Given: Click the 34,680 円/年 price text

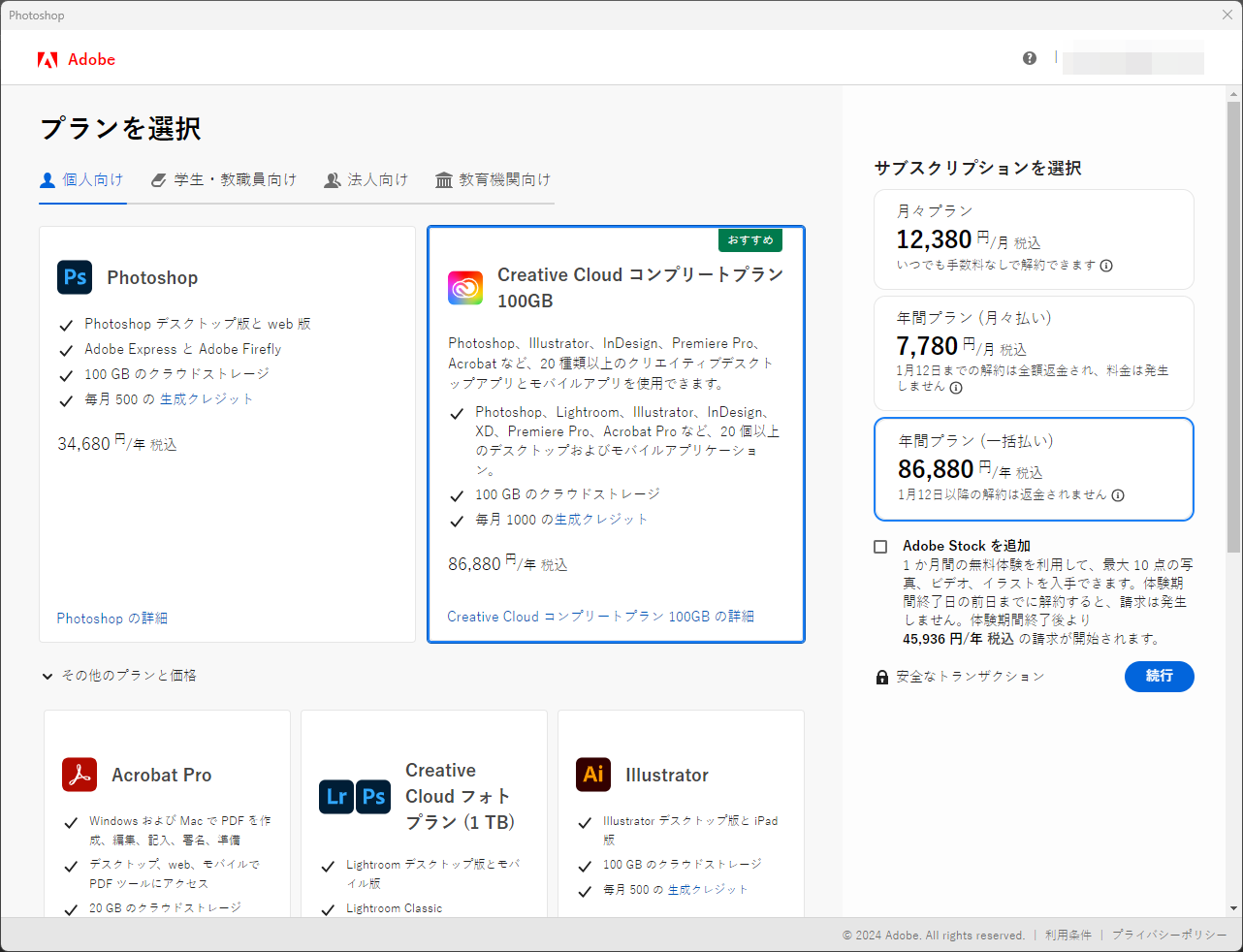Looking at the screenshot, I should point(117,444).
